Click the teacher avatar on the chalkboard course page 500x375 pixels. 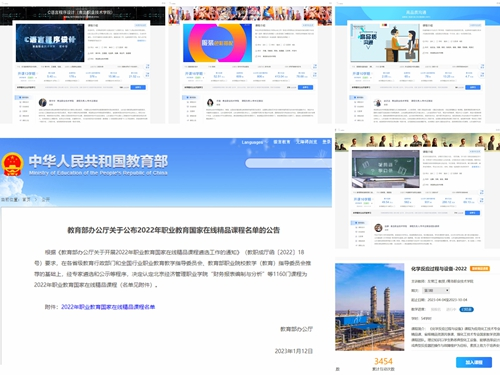click(x=378, y=228)
